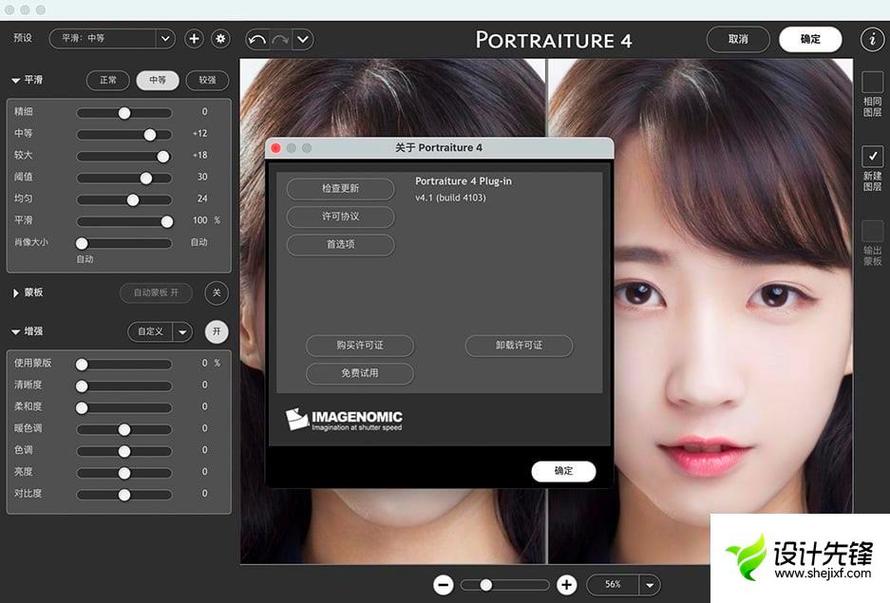This screenshot has width=890, height=603.
Task: Click the 较大 value +18
Action: 200,155
